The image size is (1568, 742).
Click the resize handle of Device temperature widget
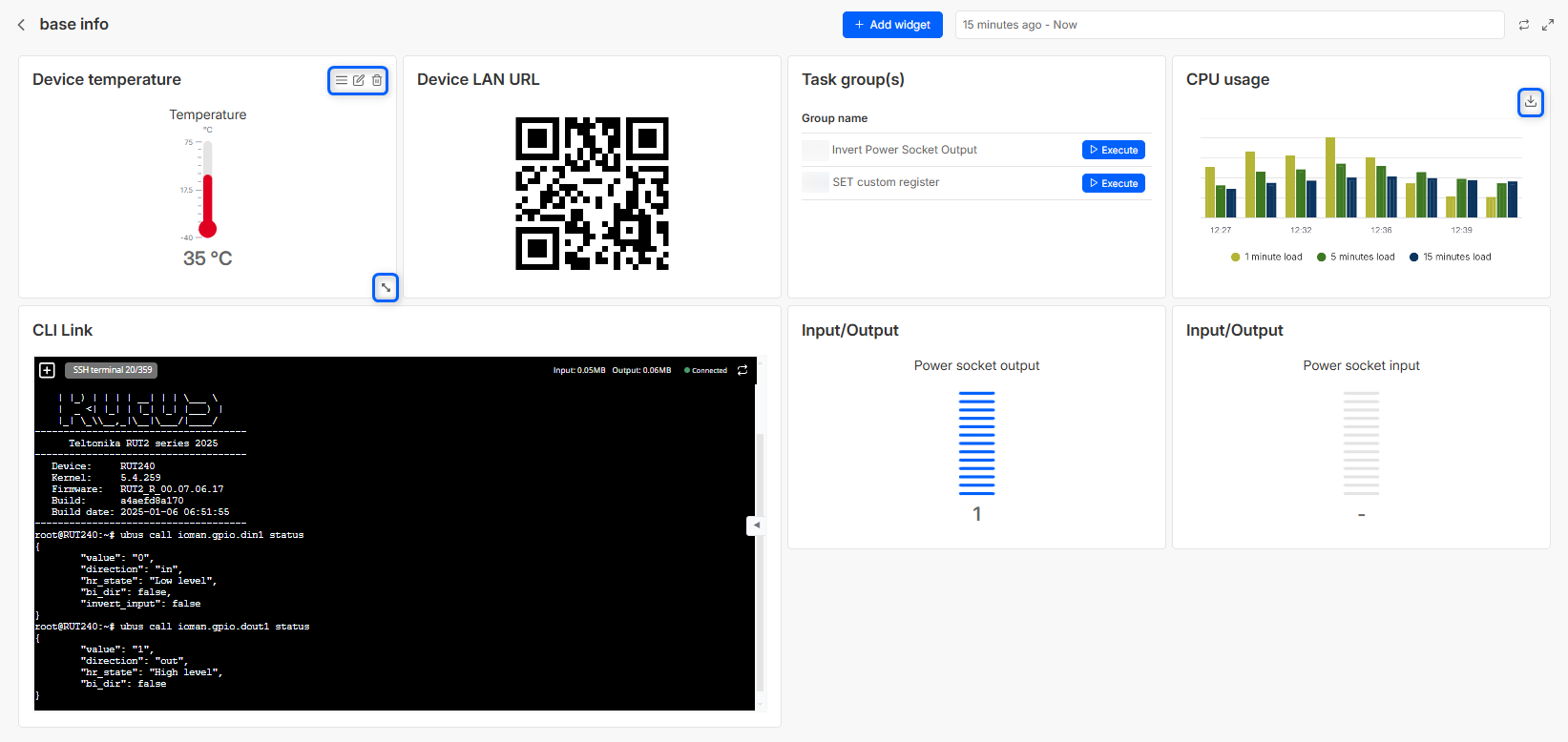click(386, 287)
